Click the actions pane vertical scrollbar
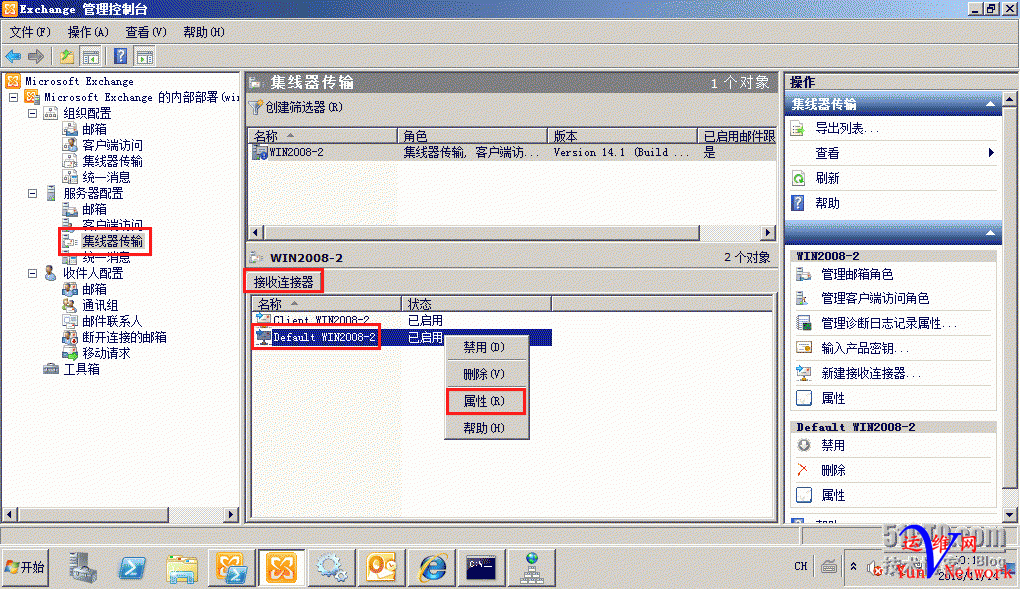Image resolution: width=1020 pixels, height=589 pixels. 1010,307
